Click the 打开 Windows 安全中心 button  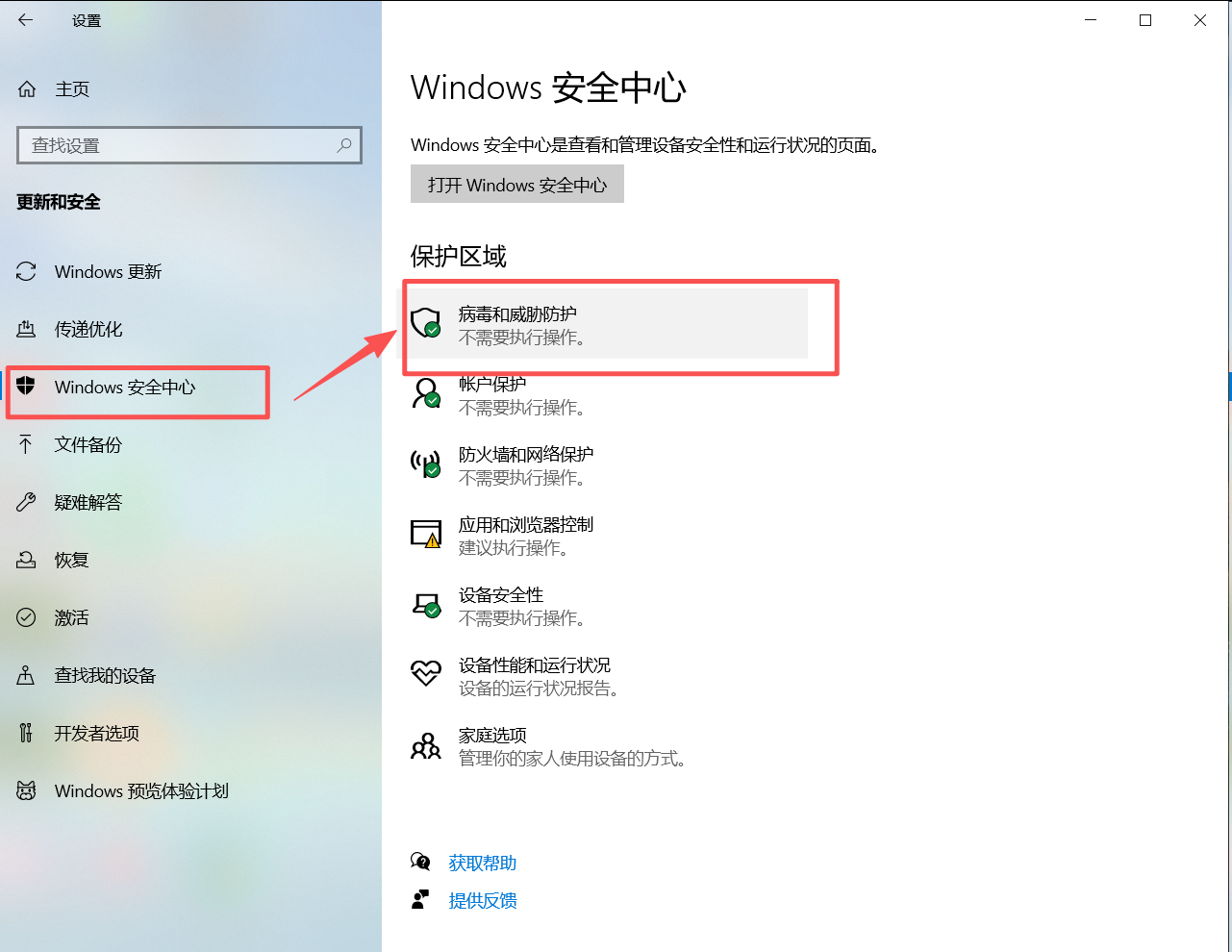(517, 184)
